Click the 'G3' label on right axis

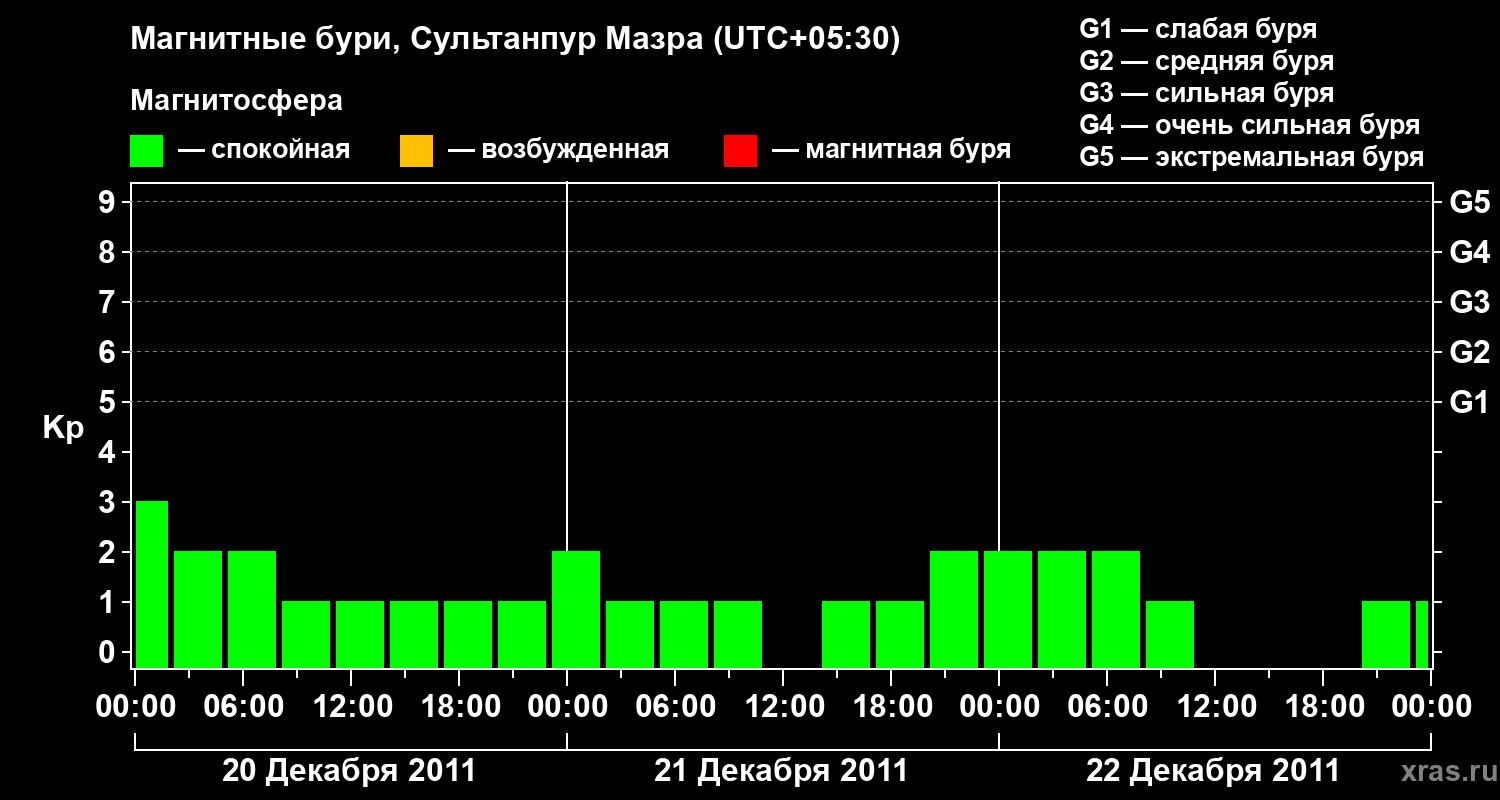[x=1470, y=302]
